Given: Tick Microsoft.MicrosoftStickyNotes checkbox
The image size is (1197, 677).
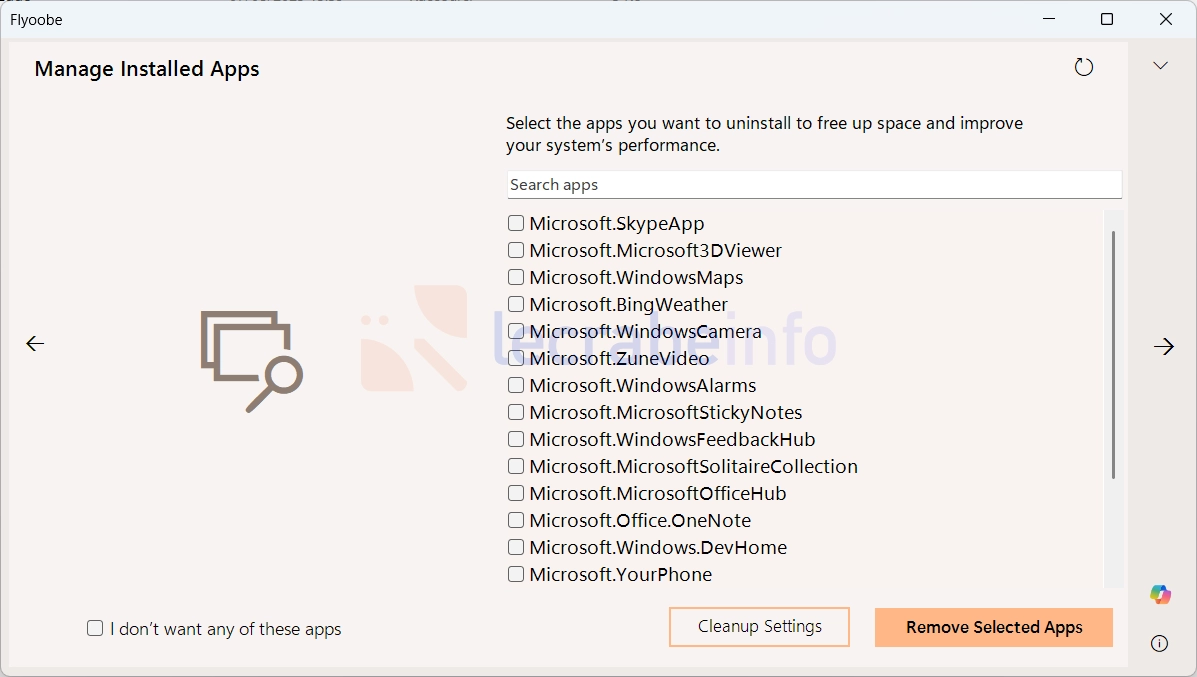Looking at the screenshot, I should [x=516, y=412].
